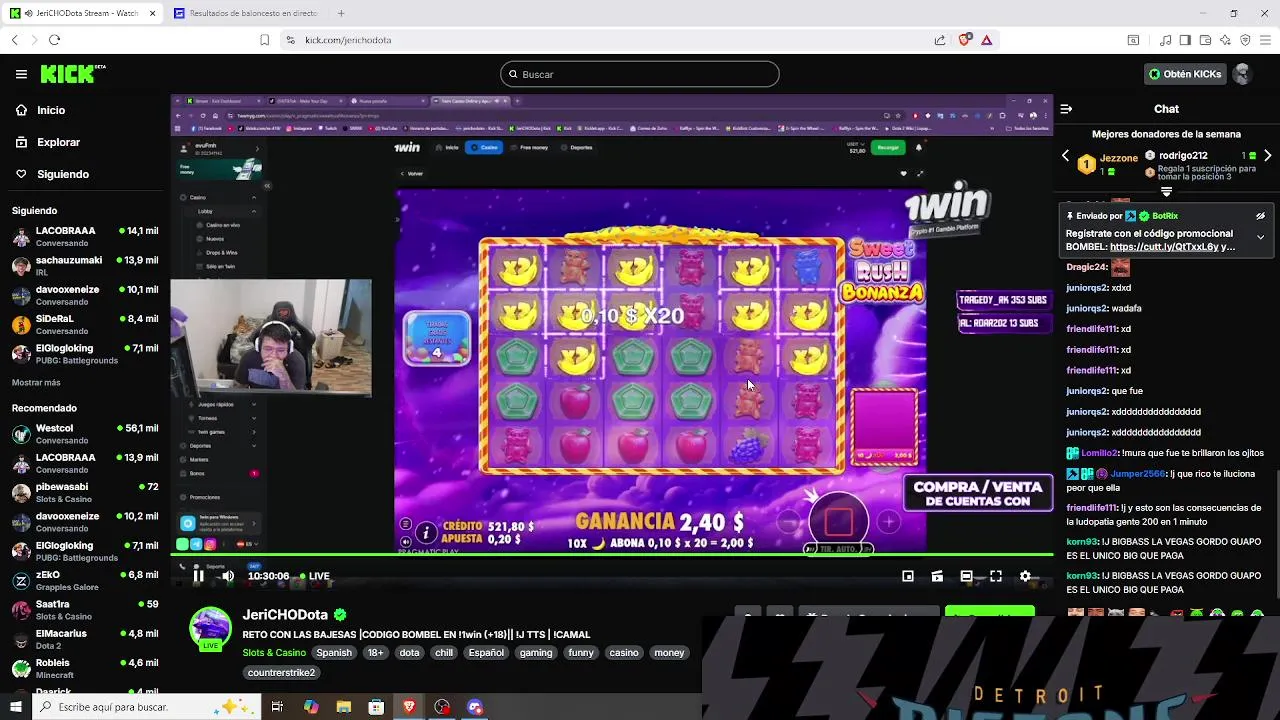Select the funny tag

(580, 653)
